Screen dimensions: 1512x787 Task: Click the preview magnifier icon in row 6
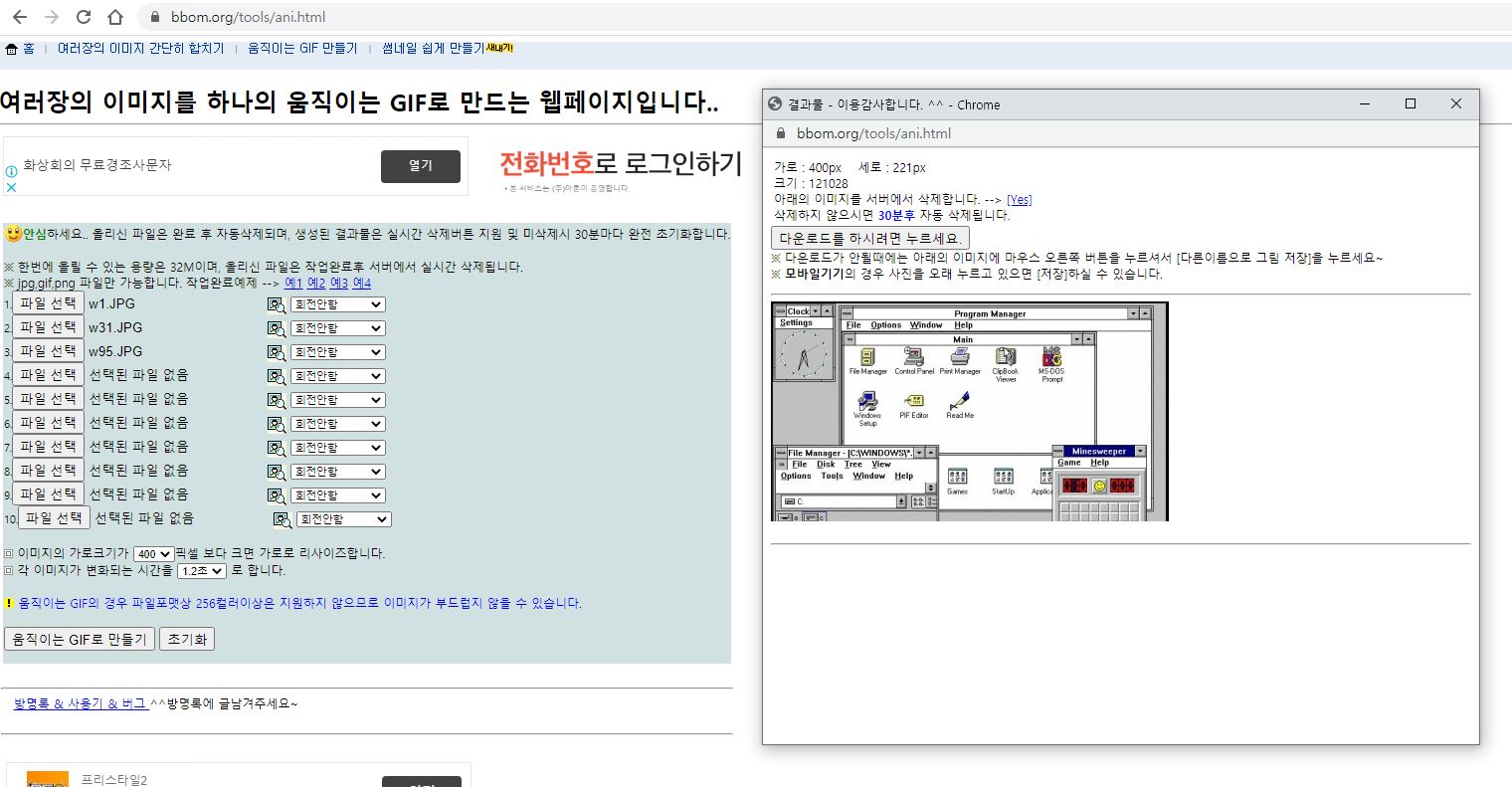point(276,424)
